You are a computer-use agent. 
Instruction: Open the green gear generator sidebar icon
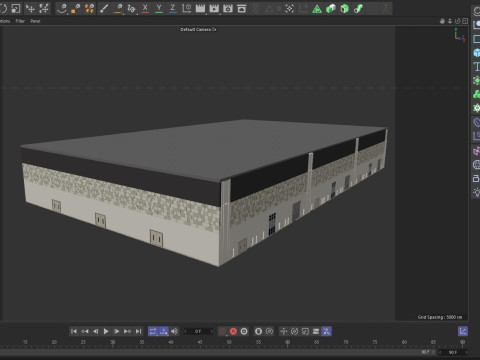click(x=477, y=80)
